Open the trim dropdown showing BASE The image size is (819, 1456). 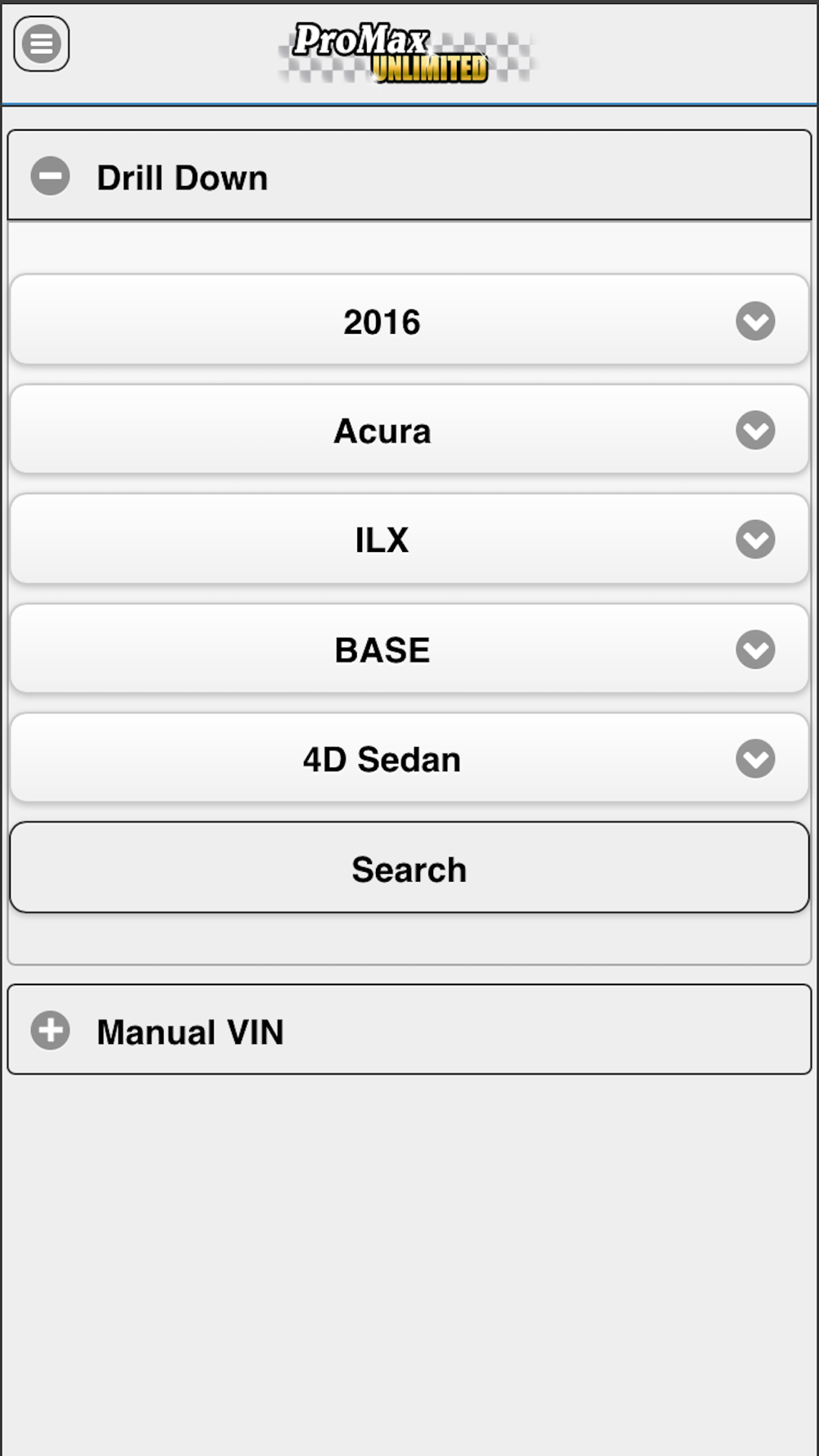point(382,649)
